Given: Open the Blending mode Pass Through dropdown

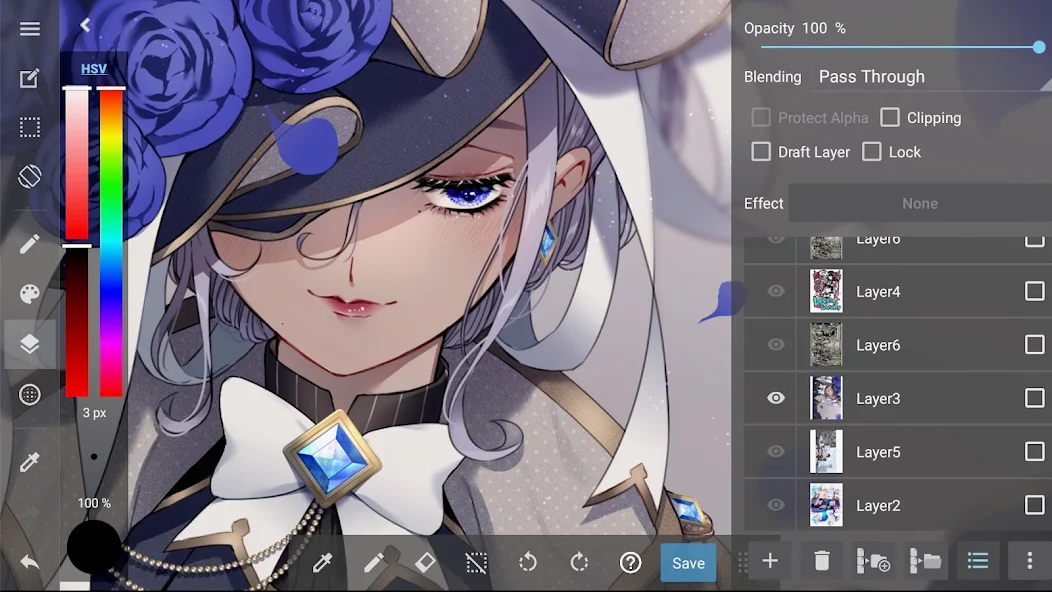Looking at the screenshot, I should (871, 77).
